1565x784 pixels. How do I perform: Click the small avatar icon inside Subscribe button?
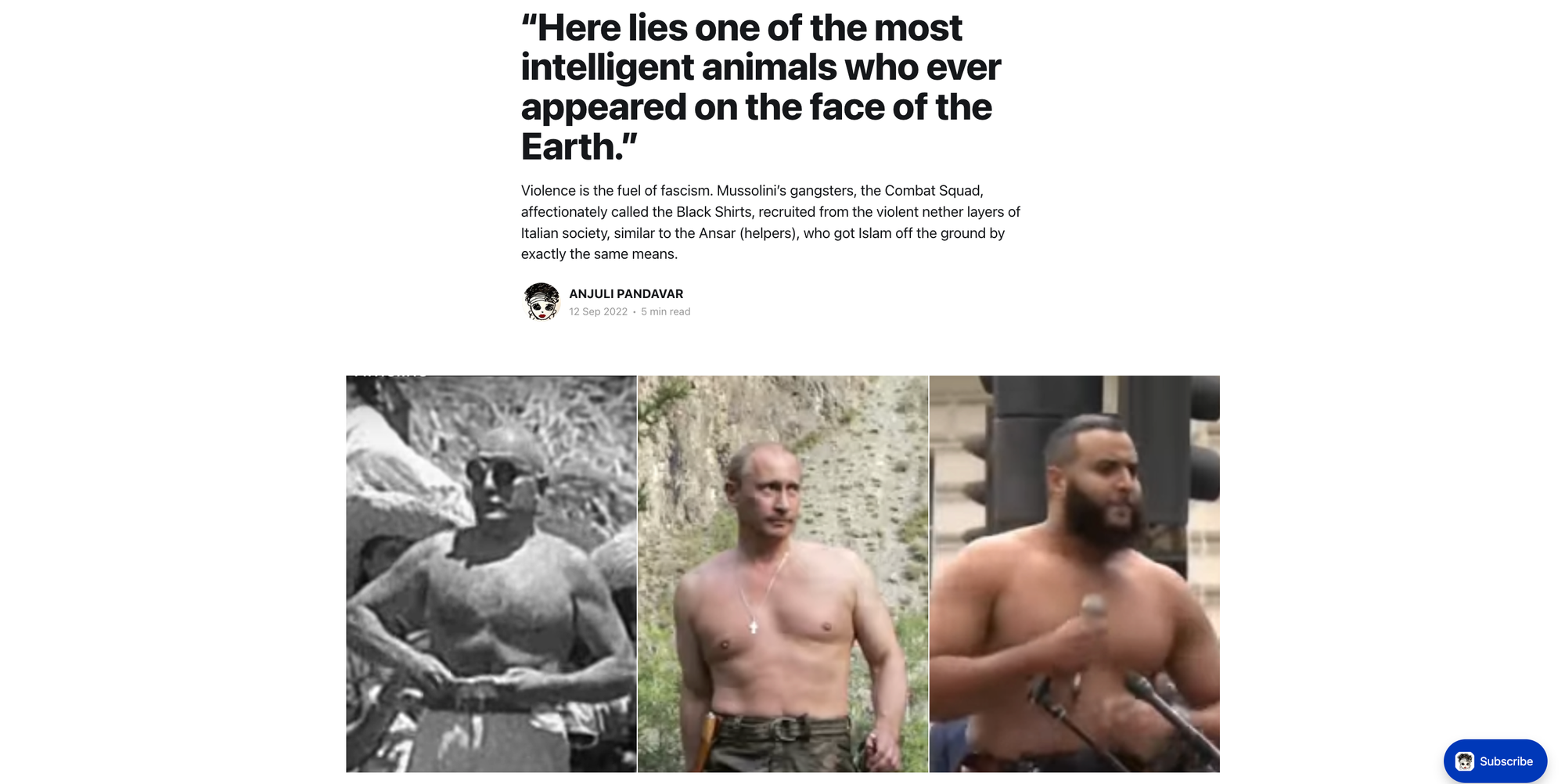[1465, 761]
